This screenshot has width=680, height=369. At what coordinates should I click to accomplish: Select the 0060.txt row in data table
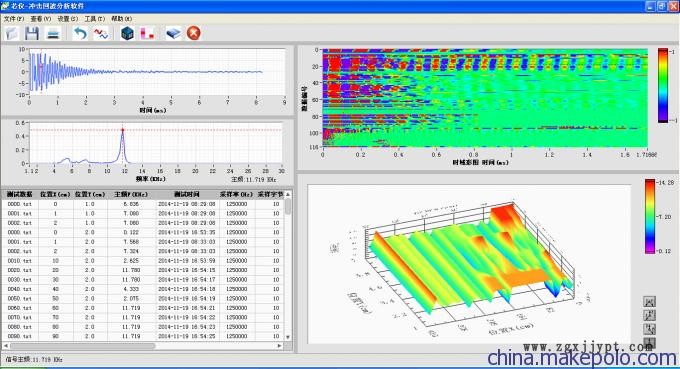pyautogui.click(x=143, y=308)
